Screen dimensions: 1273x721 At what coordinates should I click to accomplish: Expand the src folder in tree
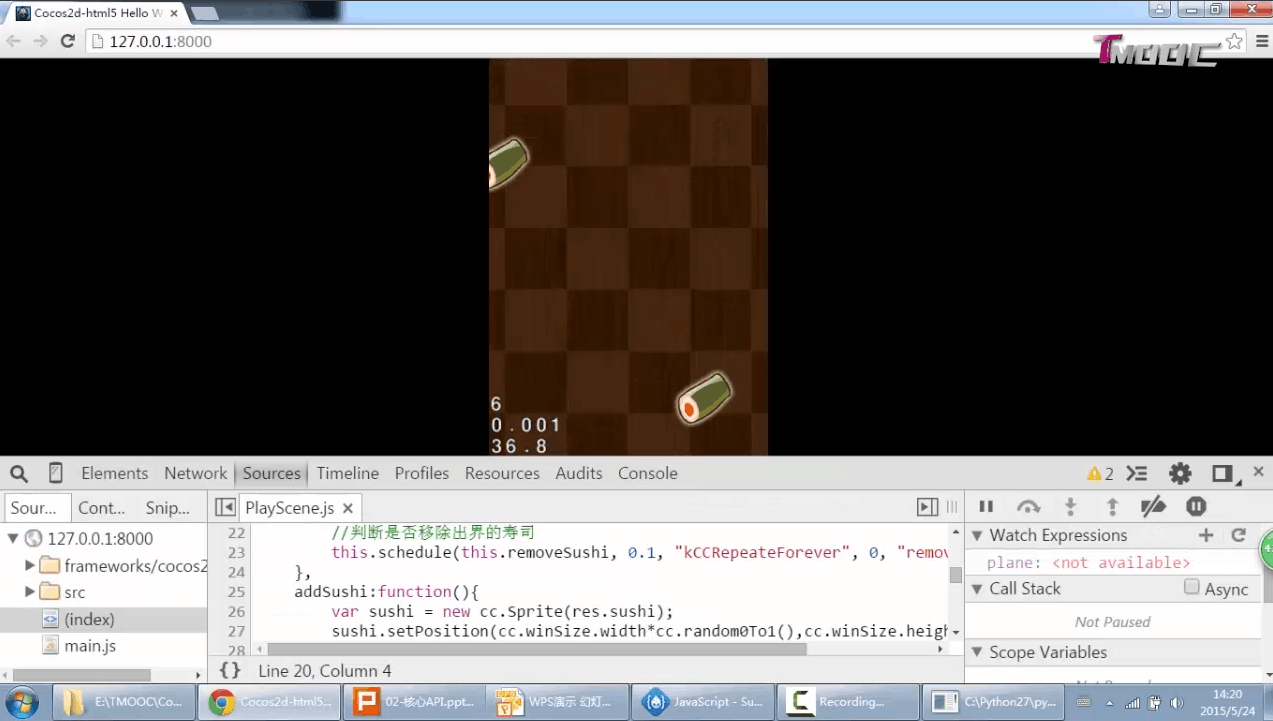point(31,592)
